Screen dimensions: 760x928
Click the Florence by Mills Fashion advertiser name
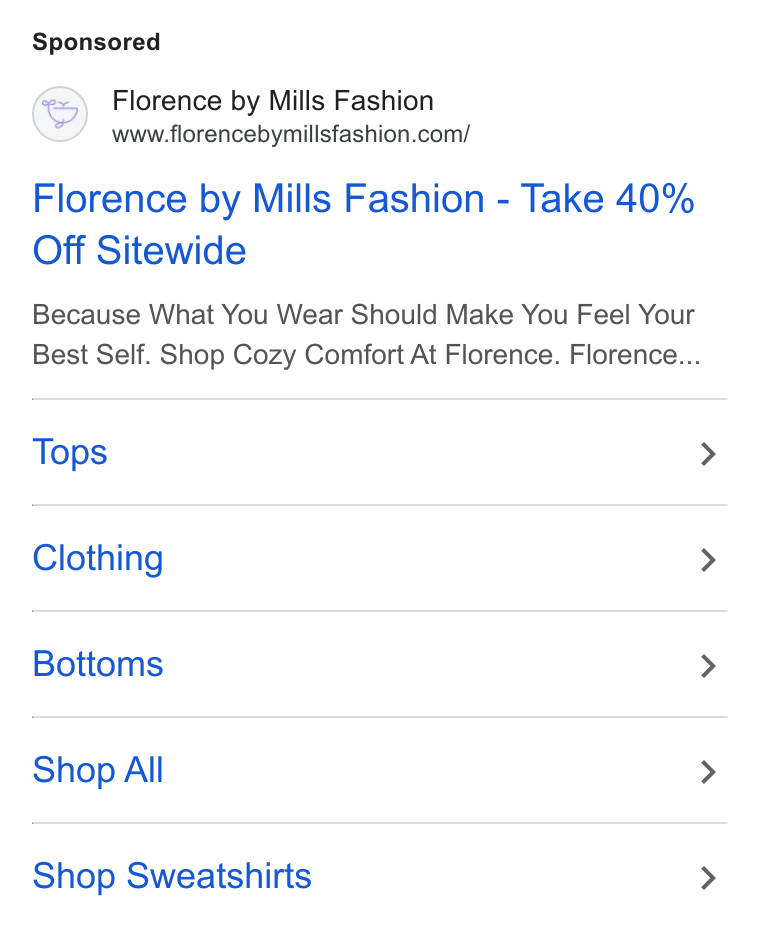[273, 101]
